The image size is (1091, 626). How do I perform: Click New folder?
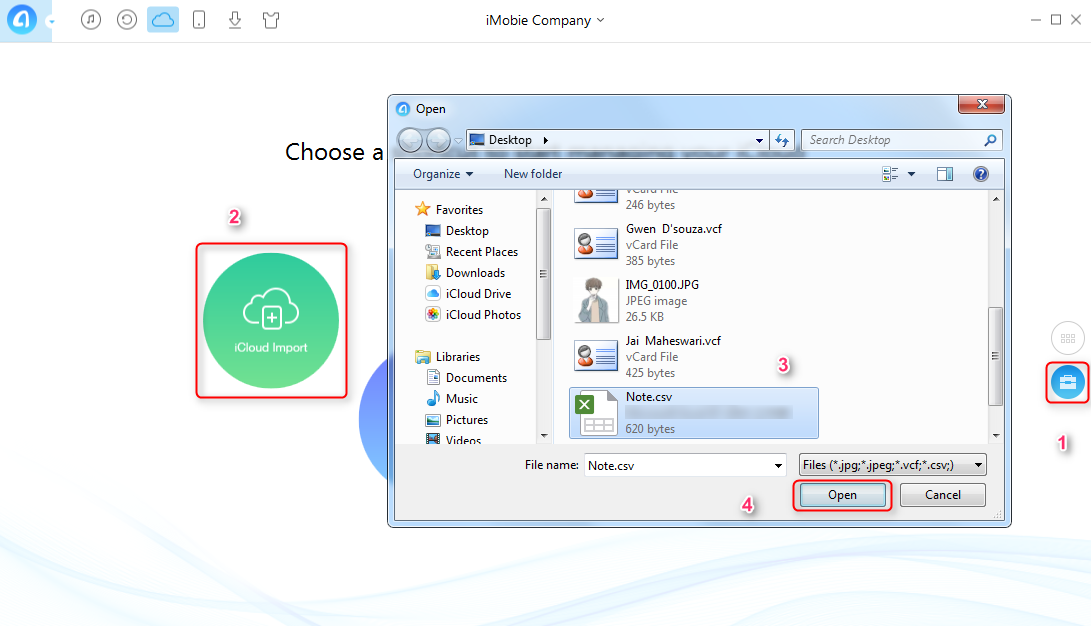(533, 174)
